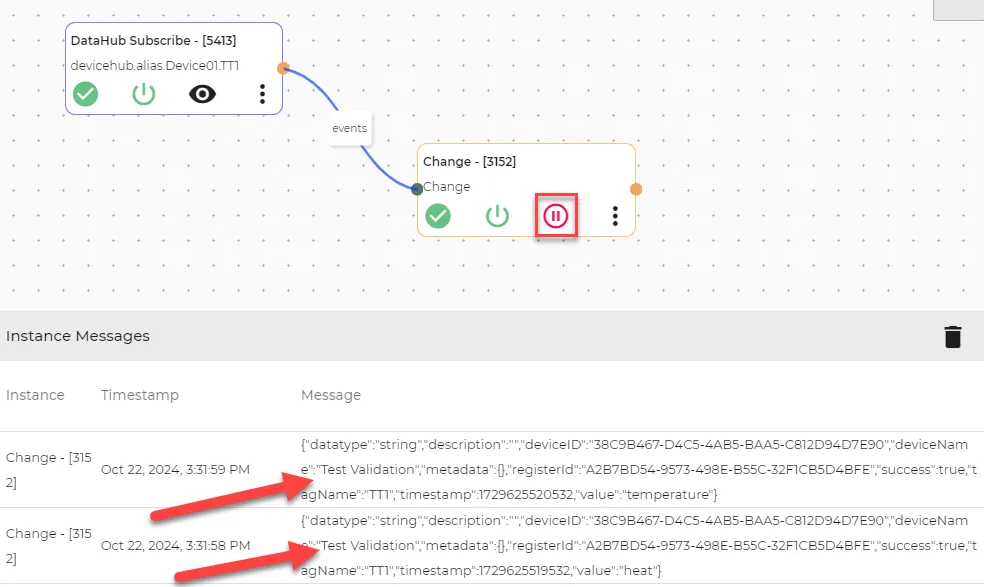Select the 'events' connection label
Image resolution: width=984 pixels, height=587 pixels.
coord(350,128)
